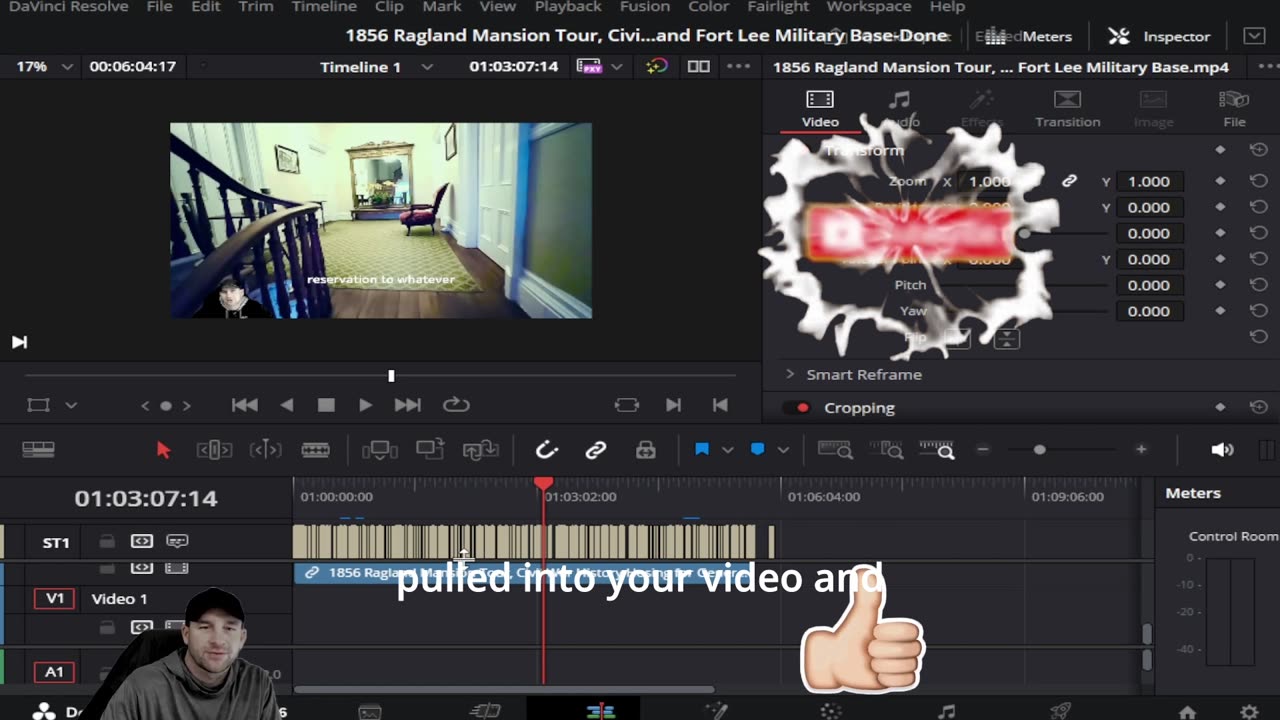This screenshot has width=1280, height=720.
Task: Click the Insert Clip toolbar icon
Action: click(379, 450)
